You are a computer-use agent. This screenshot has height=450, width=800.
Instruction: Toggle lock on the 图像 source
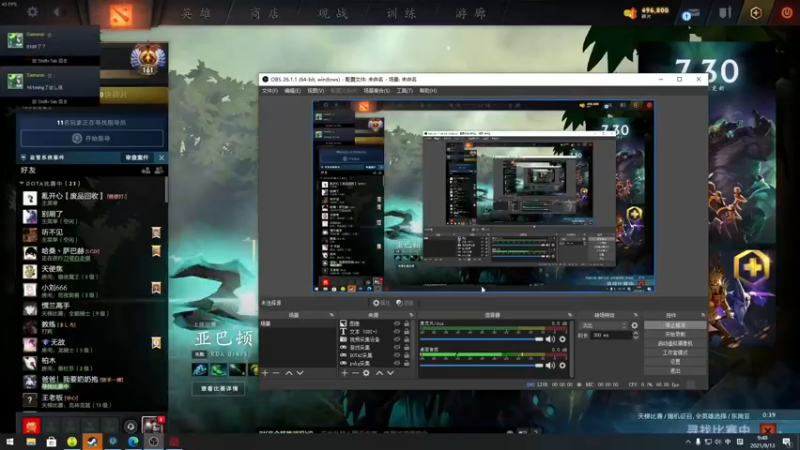tap(407, 323)
